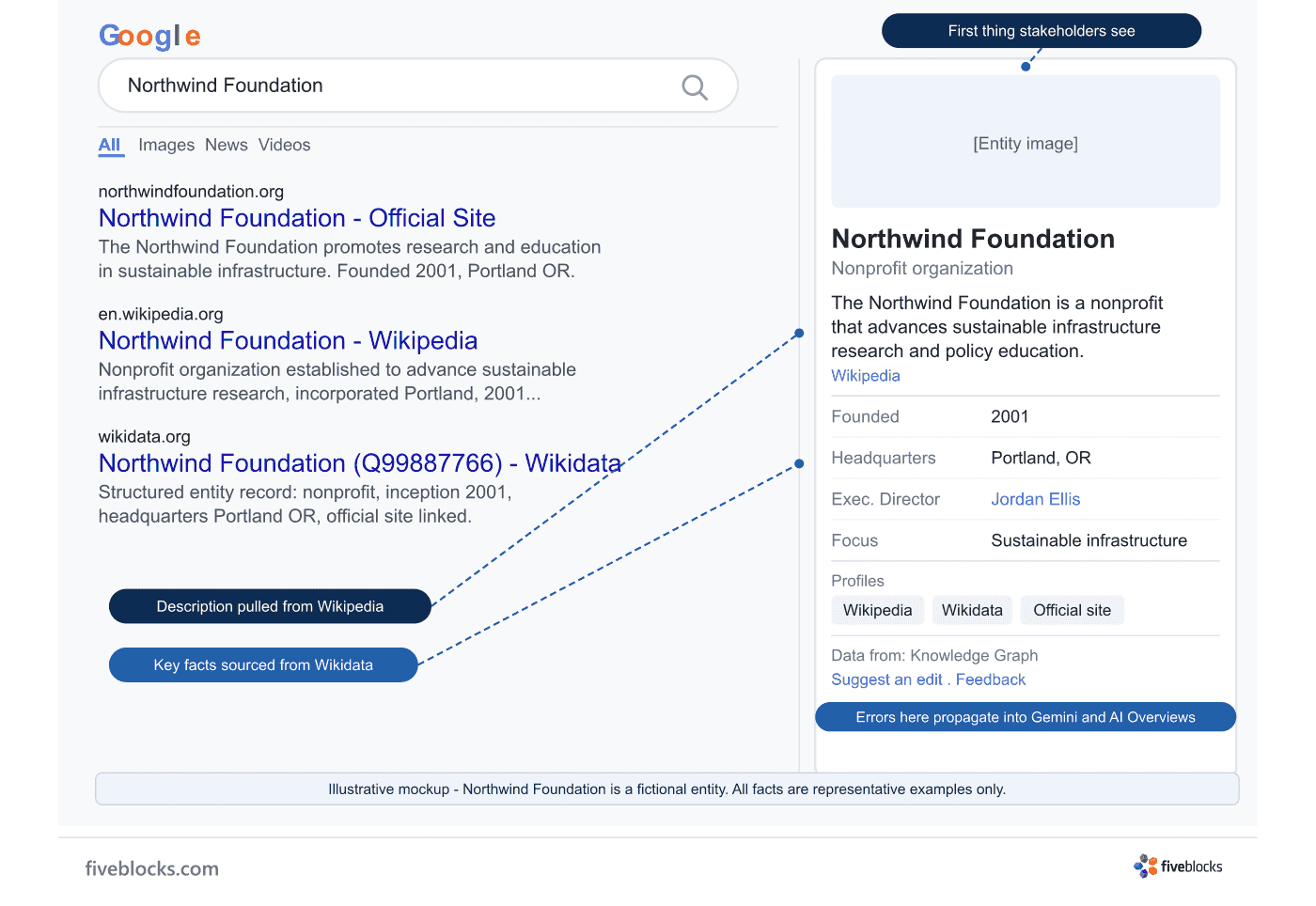Click the Nonprofit organization subtitle

pos(922,269)
